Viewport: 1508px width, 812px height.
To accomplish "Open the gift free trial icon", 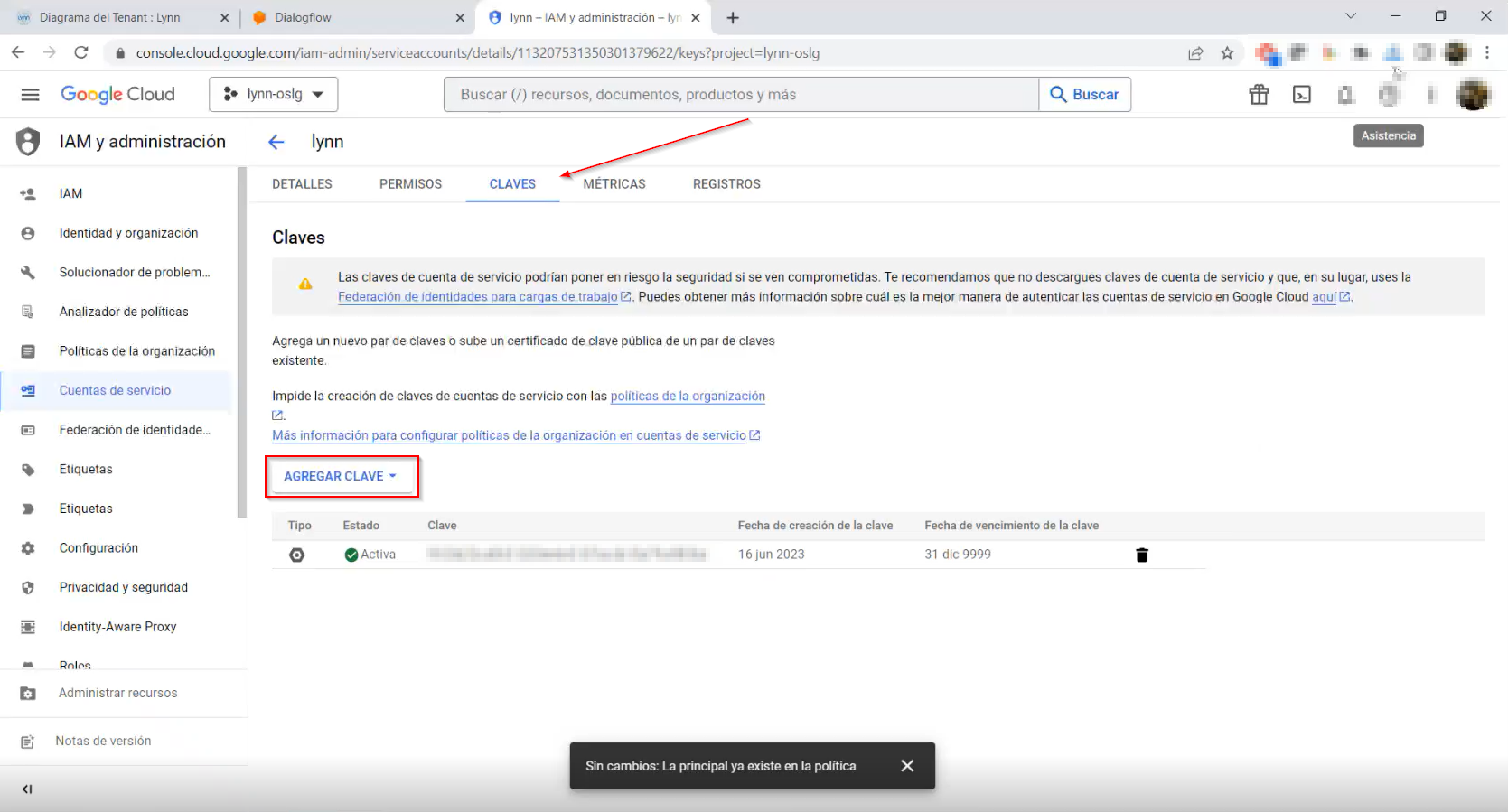I will [x=1259, y=95].
